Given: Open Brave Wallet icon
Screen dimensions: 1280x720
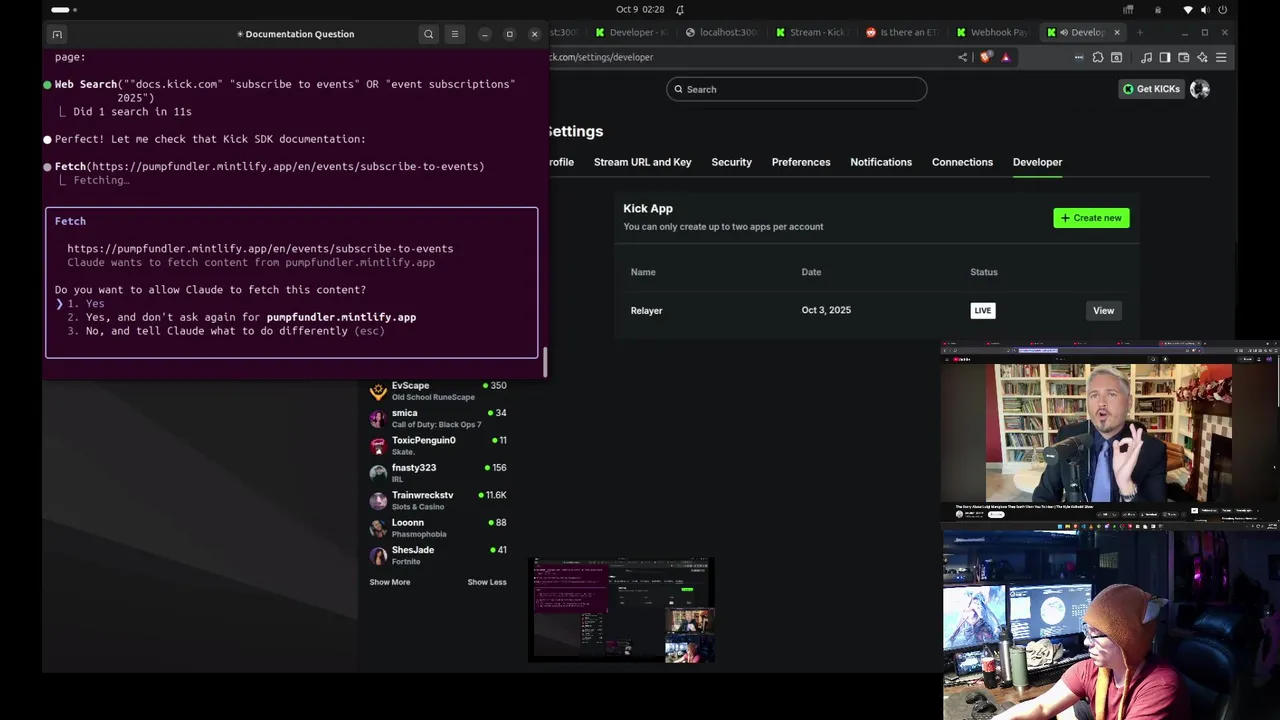Looking at the screenshot, I should tap(1184, 57).
